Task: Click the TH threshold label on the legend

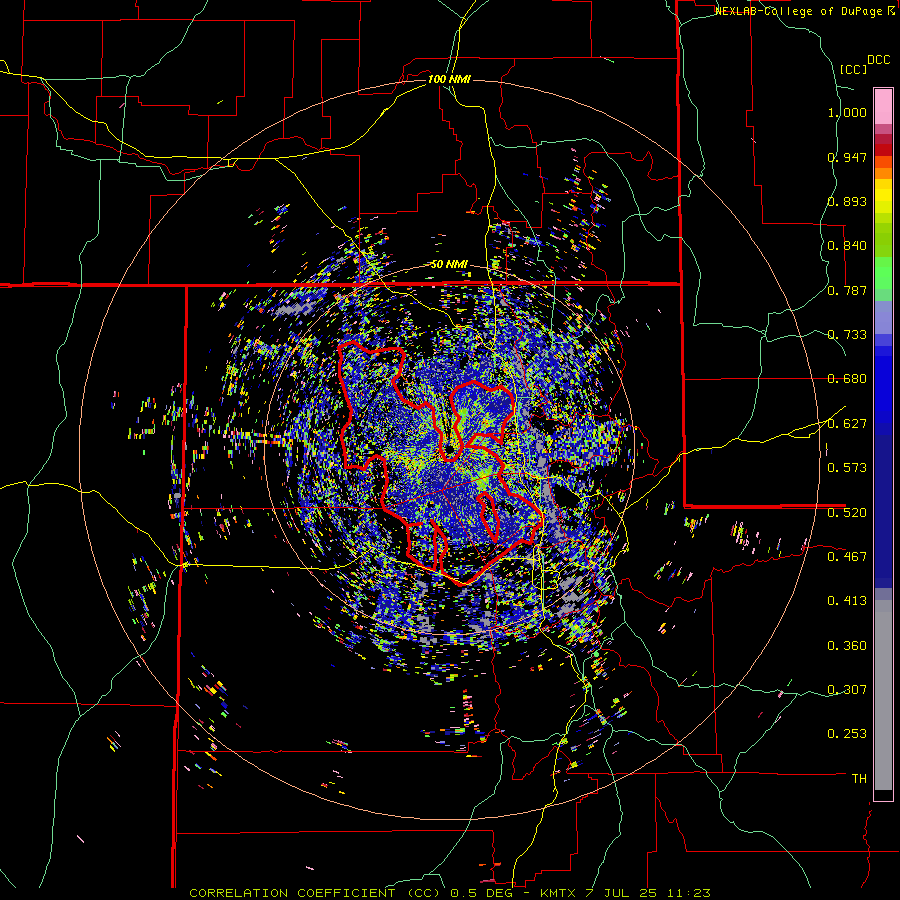Action: coord(859,779)
